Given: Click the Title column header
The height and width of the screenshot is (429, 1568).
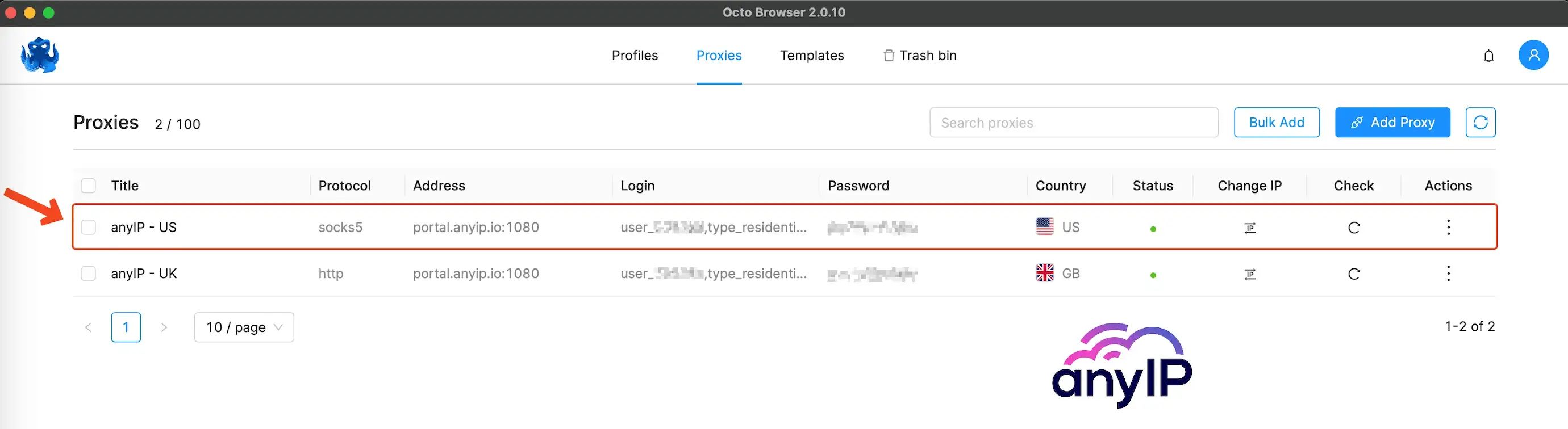Looking at the screenshot, I should [x=125, y=186].
